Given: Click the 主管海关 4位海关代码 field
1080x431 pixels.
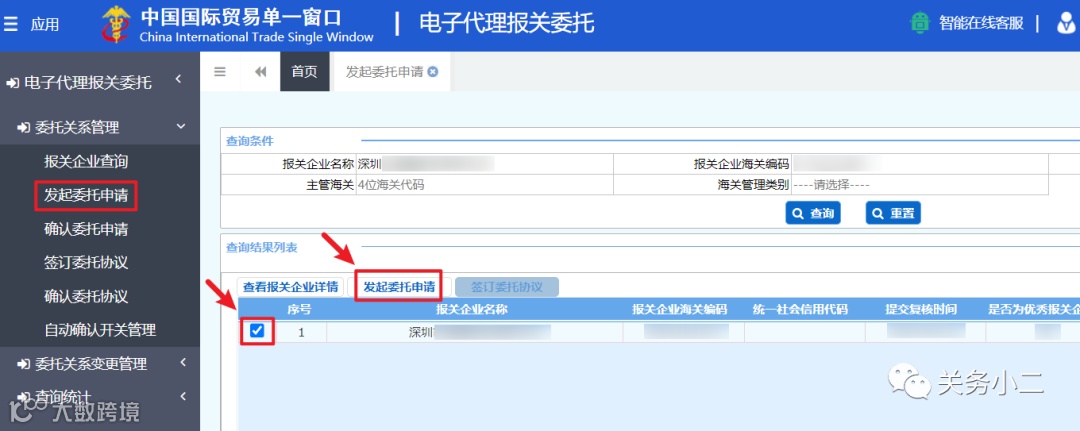Looking at the screenshot, I should (484, 185).
